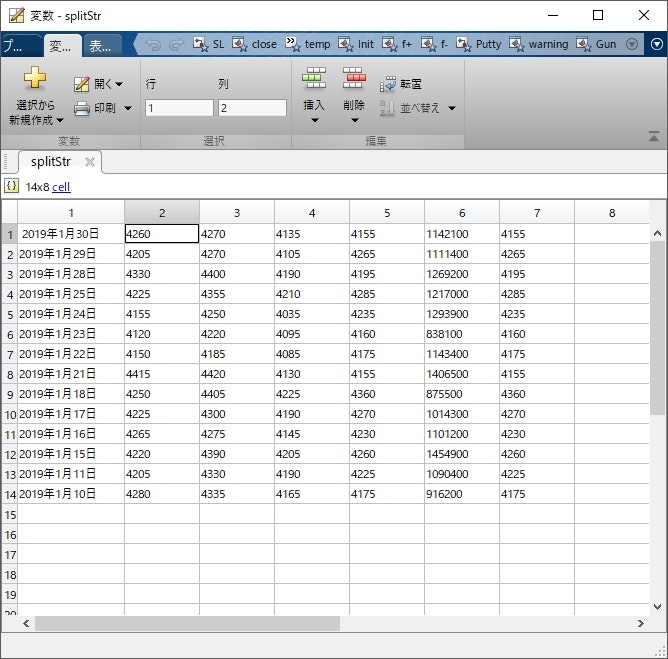The image size is (668, 659).
Task: Select column header 6
Action: 462,213
